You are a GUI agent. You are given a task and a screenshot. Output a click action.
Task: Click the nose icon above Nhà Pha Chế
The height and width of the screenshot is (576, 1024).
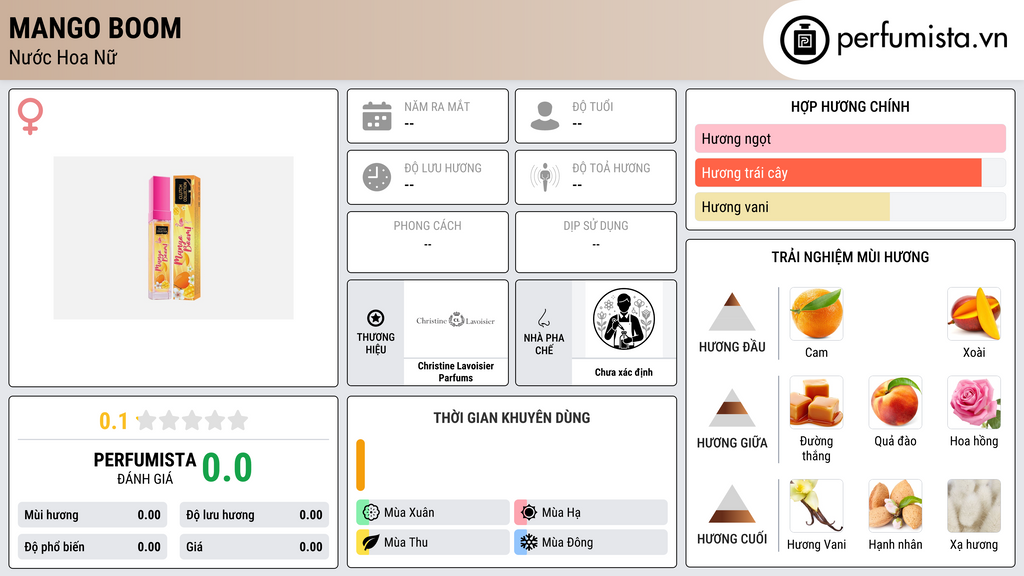(543, 318)
